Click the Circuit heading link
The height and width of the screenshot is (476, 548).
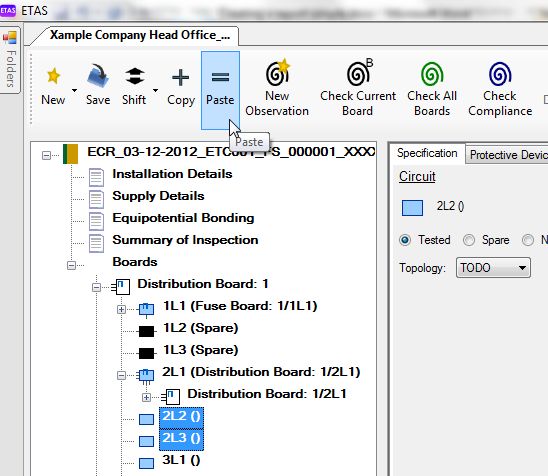point(417,176)
